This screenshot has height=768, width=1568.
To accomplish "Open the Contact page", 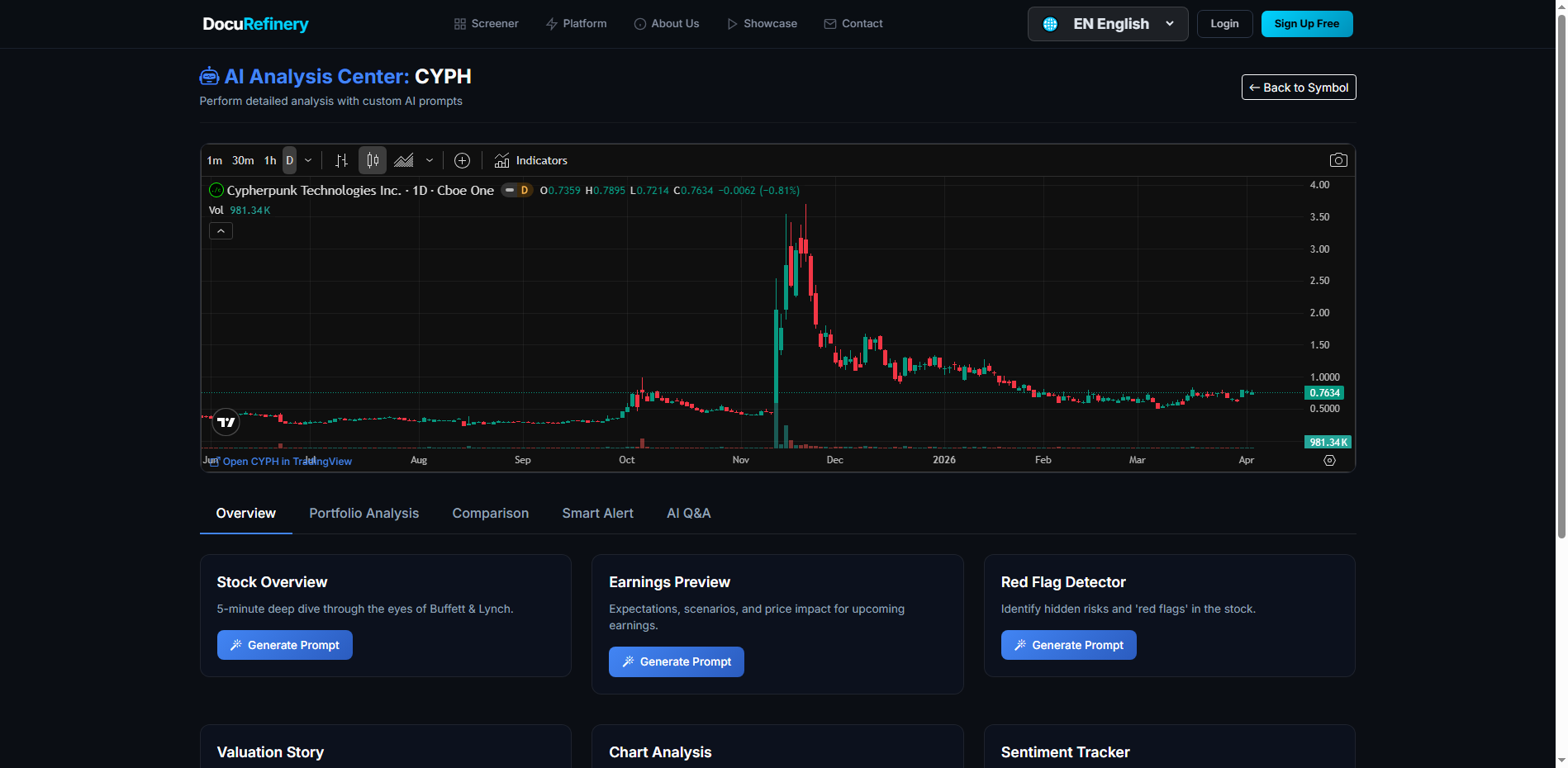I will tap(853, 24).
